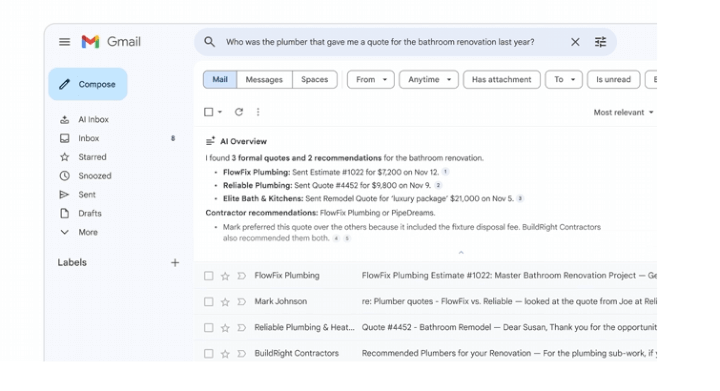Star the FlowFix Plumbing email
Viewport: 720px width, 391px height.
point(225,276)
